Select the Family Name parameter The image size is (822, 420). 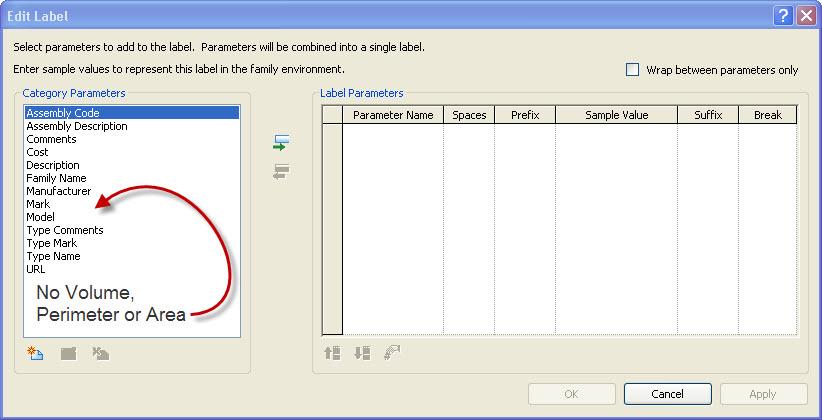pyautogui.click(x=132, y=178)
